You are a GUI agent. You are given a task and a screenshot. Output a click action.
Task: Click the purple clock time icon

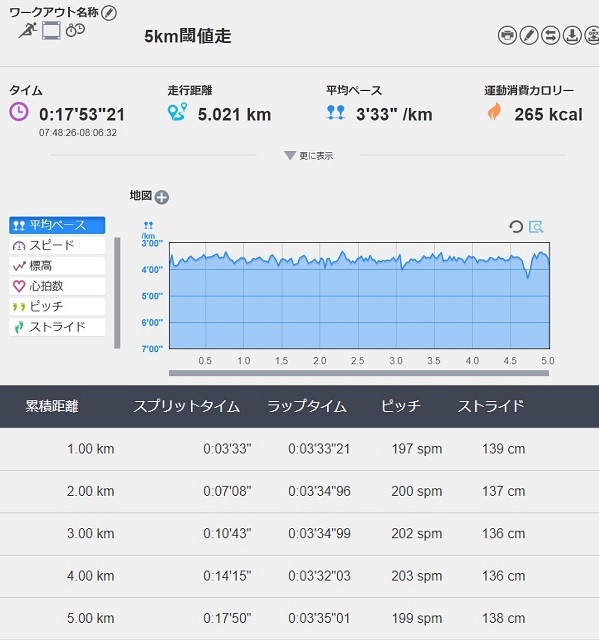click(19, 112)
